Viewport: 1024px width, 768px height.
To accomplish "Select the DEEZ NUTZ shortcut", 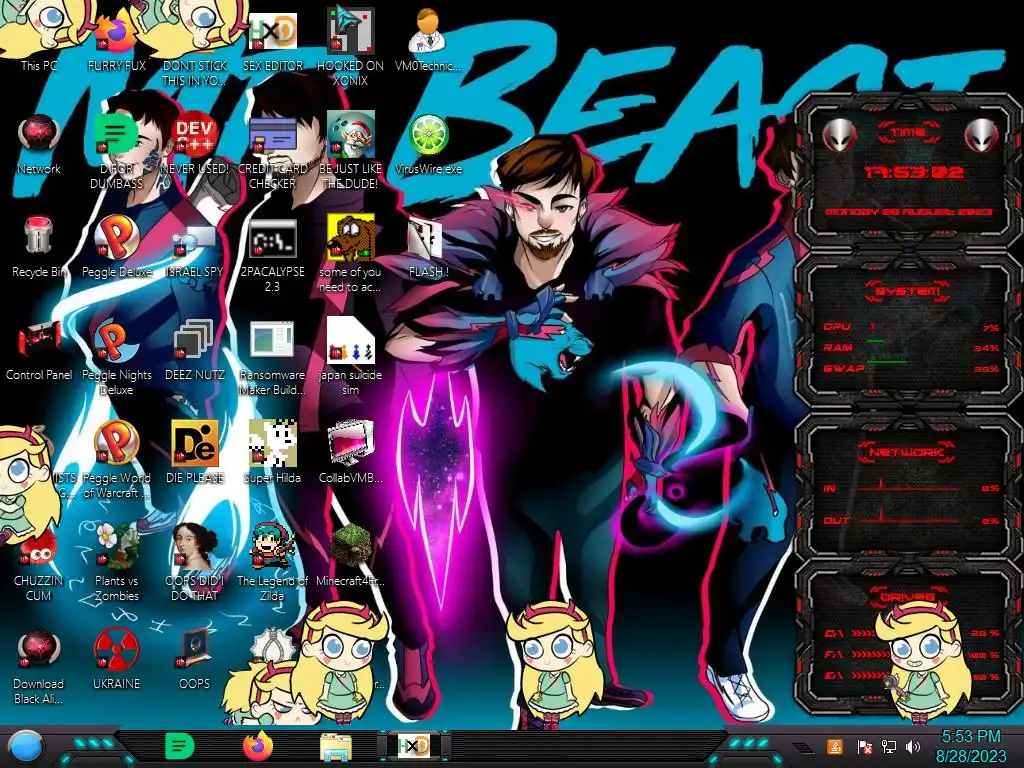I will coord(195,351).
